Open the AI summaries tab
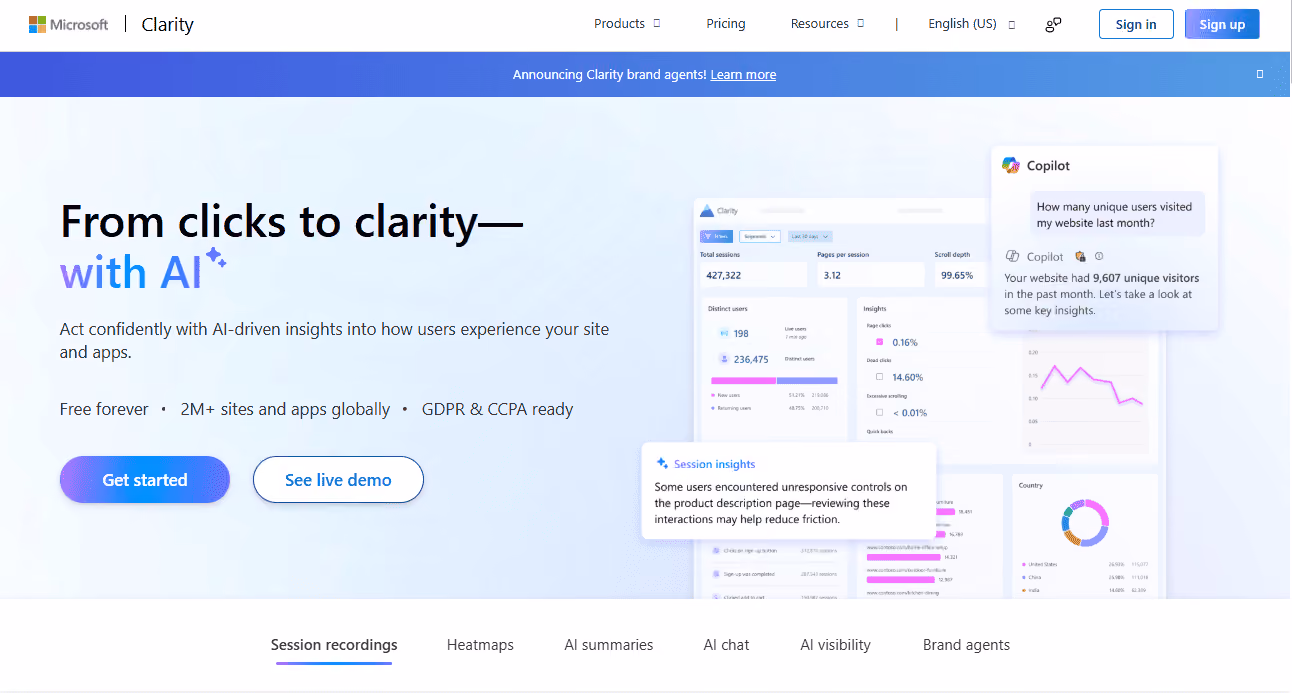Viewport: 1292px width, 693px height. pyautogui.click(x=609, y=645)
